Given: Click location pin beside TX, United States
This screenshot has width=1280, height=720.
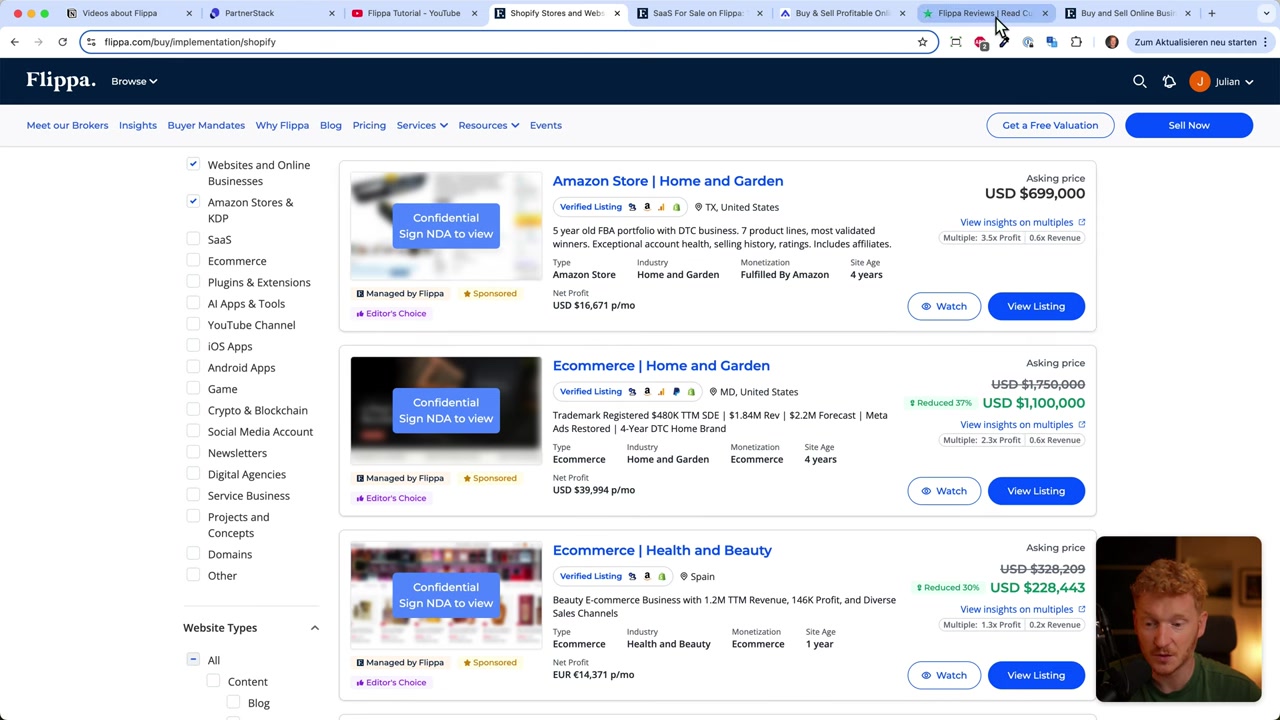Looking at the screenshot, I should point(698,207).
